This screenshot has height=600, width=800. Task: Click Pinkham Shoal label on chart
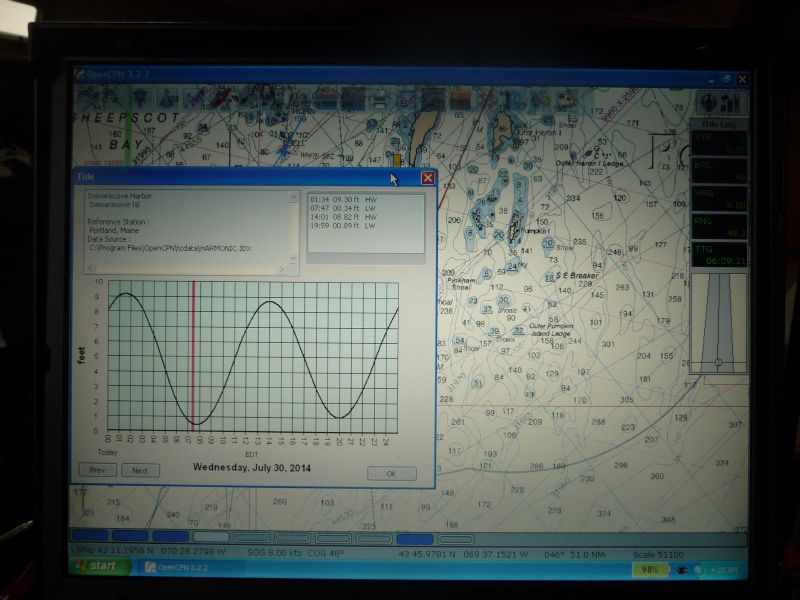point(461,284)
